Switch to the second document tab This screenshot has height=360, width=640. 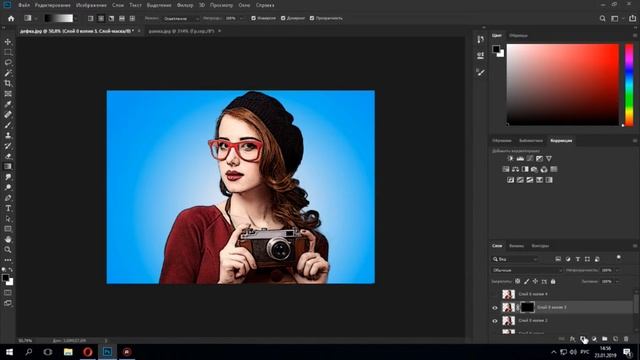181,31
